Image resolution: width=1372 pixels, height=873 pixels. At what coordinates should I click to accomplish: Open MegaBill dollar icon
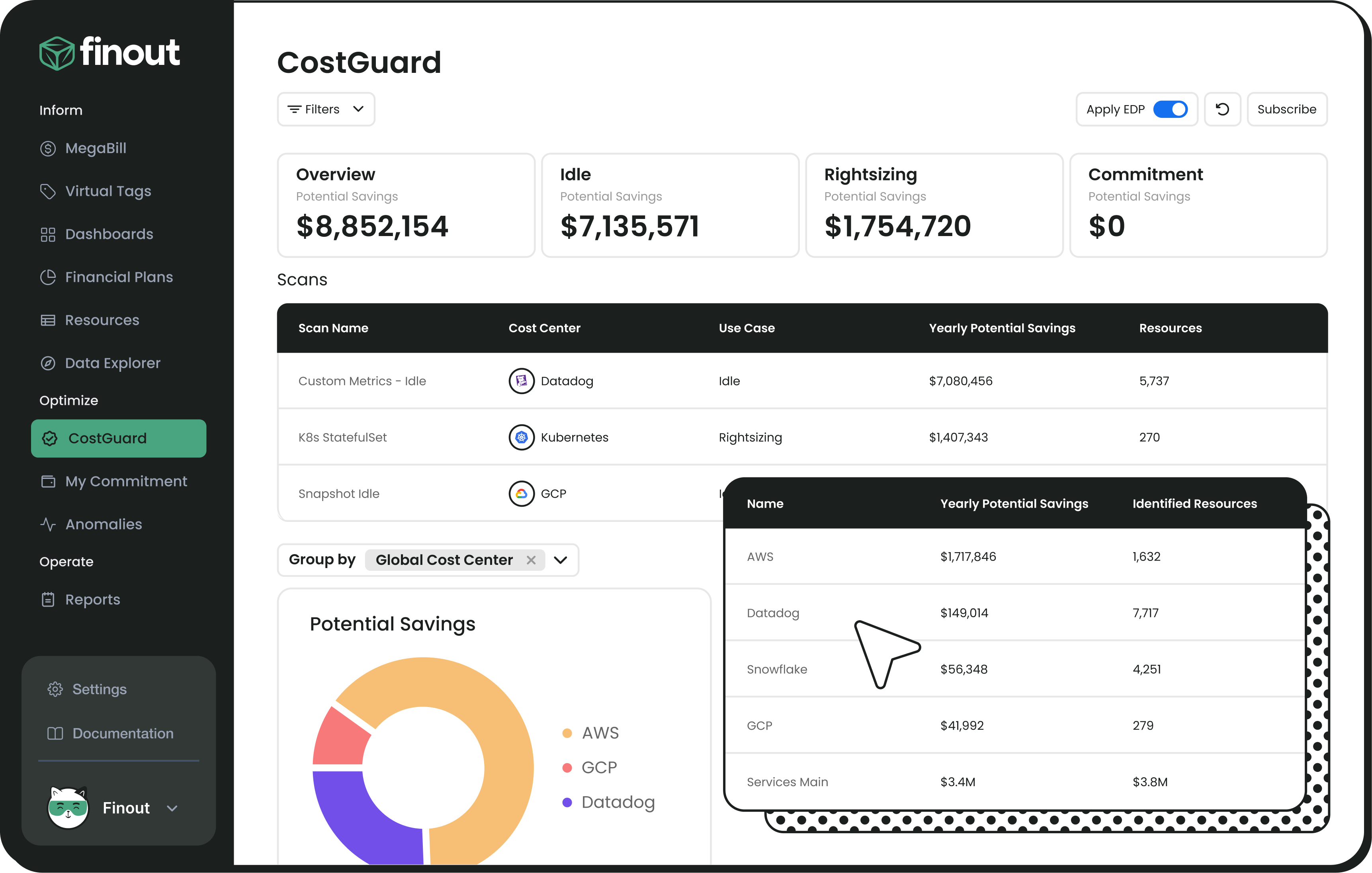(48, 149)
